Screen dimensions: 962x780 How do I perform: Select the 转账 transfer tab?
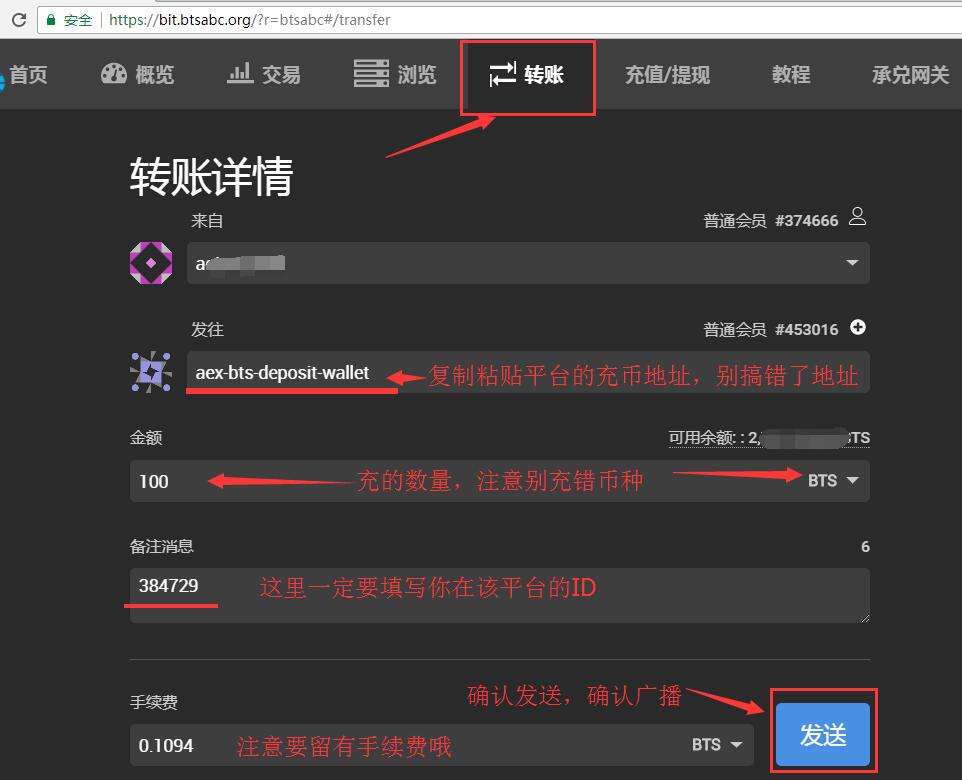pos(527,75)
